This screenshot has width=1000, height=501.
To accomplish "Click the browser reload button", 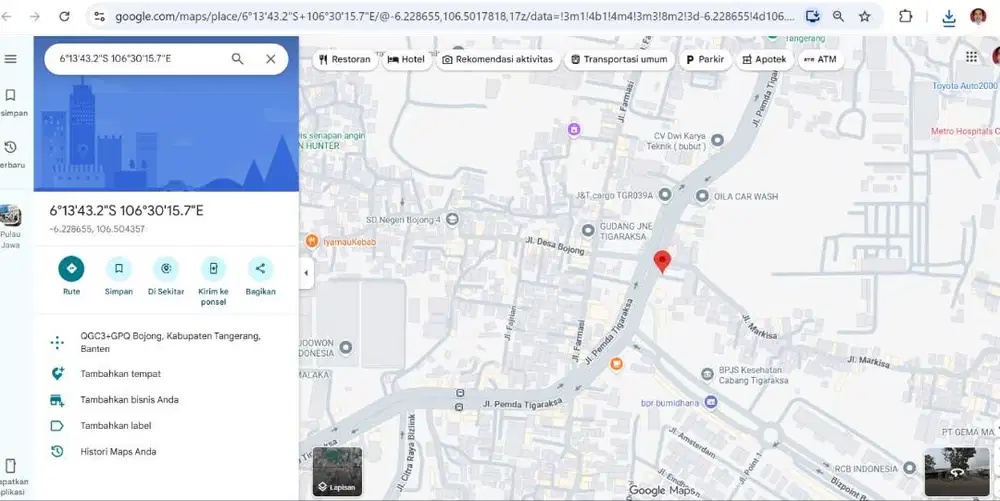I will [64, 17].
